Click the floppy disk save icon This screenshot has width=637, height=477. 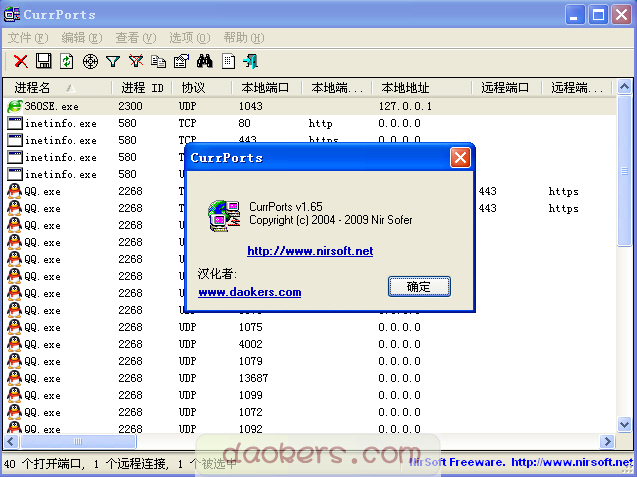tap(43, 61)
